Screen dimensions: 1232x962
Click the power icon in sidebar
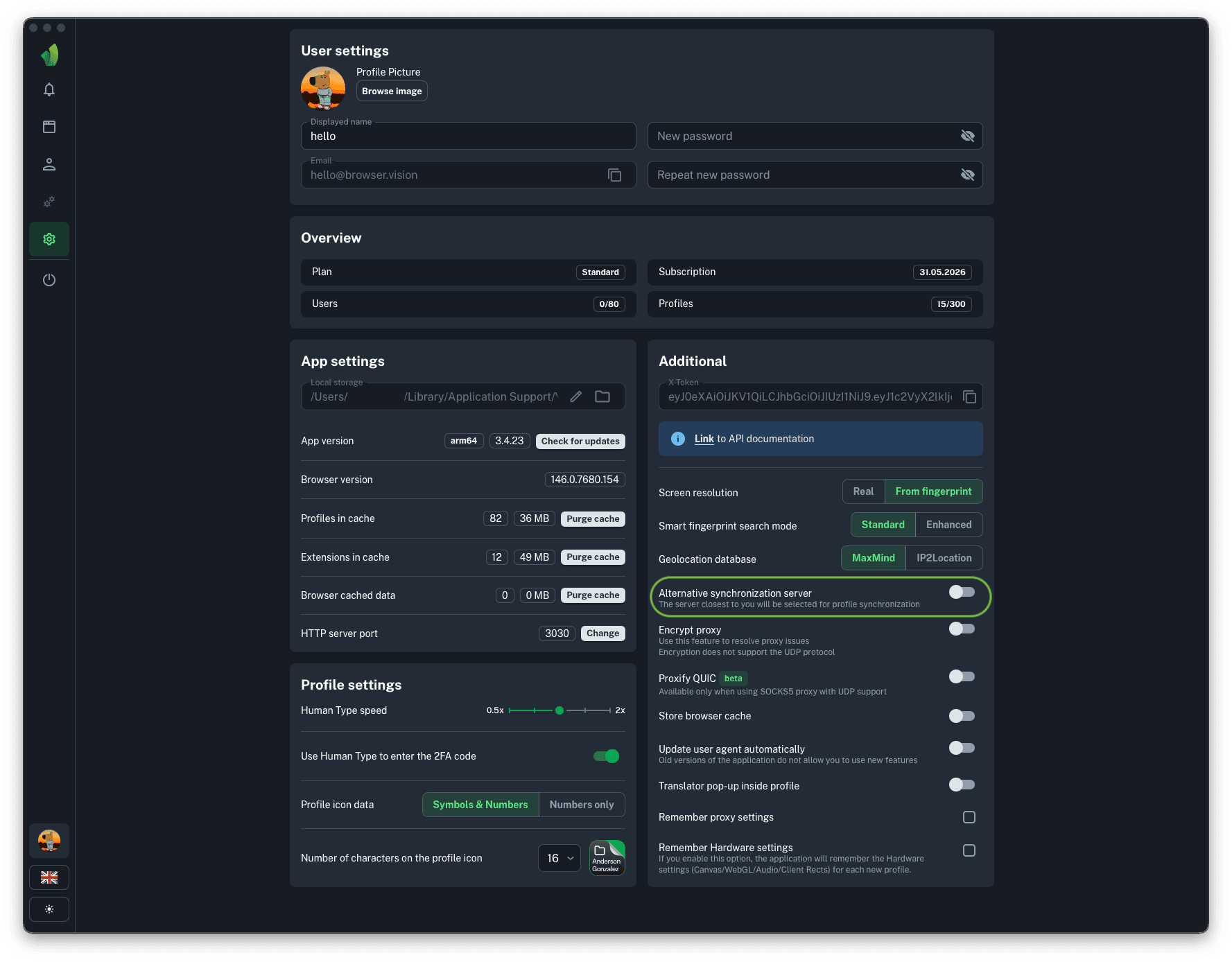[x=49, y=280]
